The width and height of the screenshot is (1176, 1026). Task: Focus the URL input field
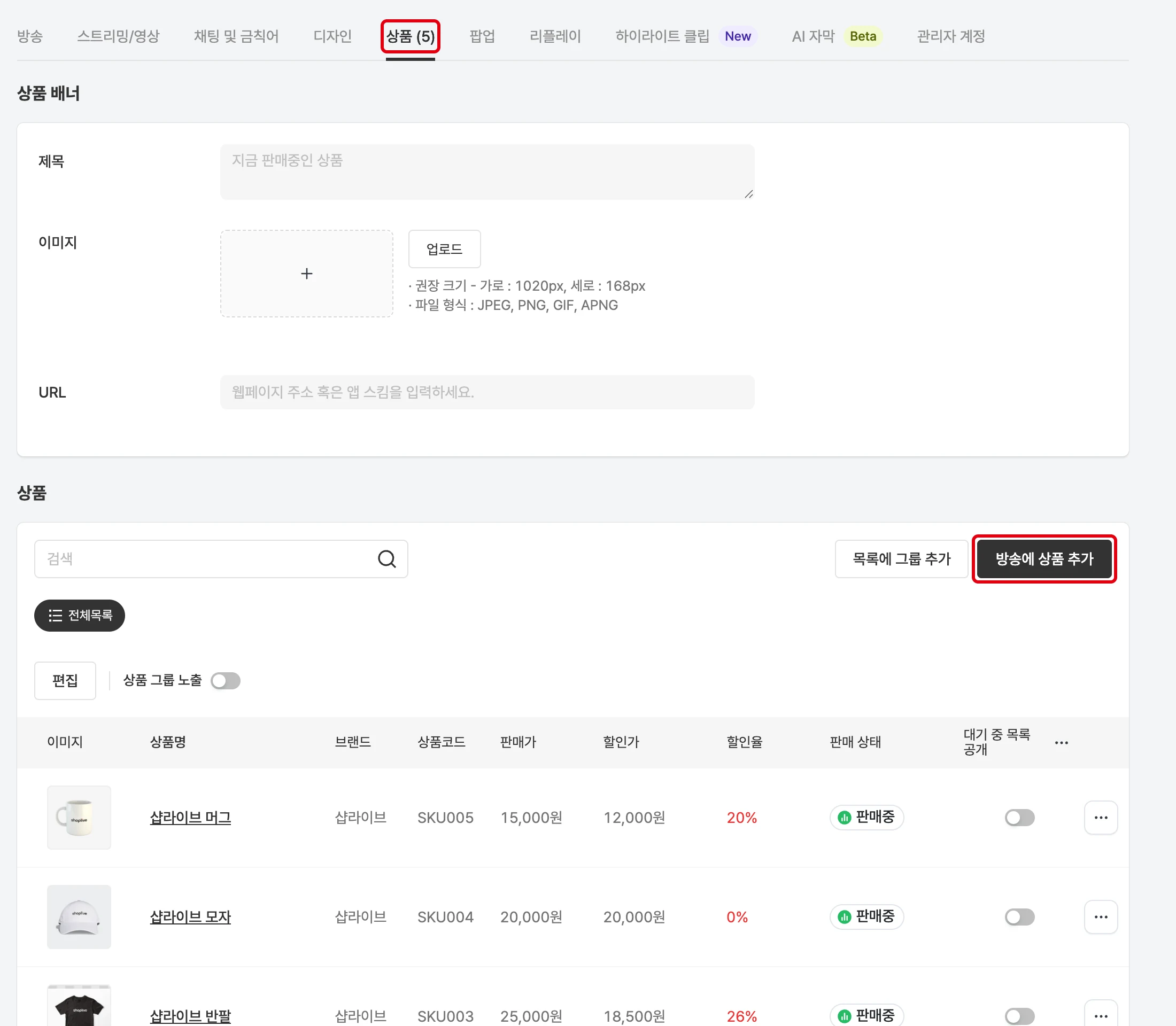click(487, 392)
